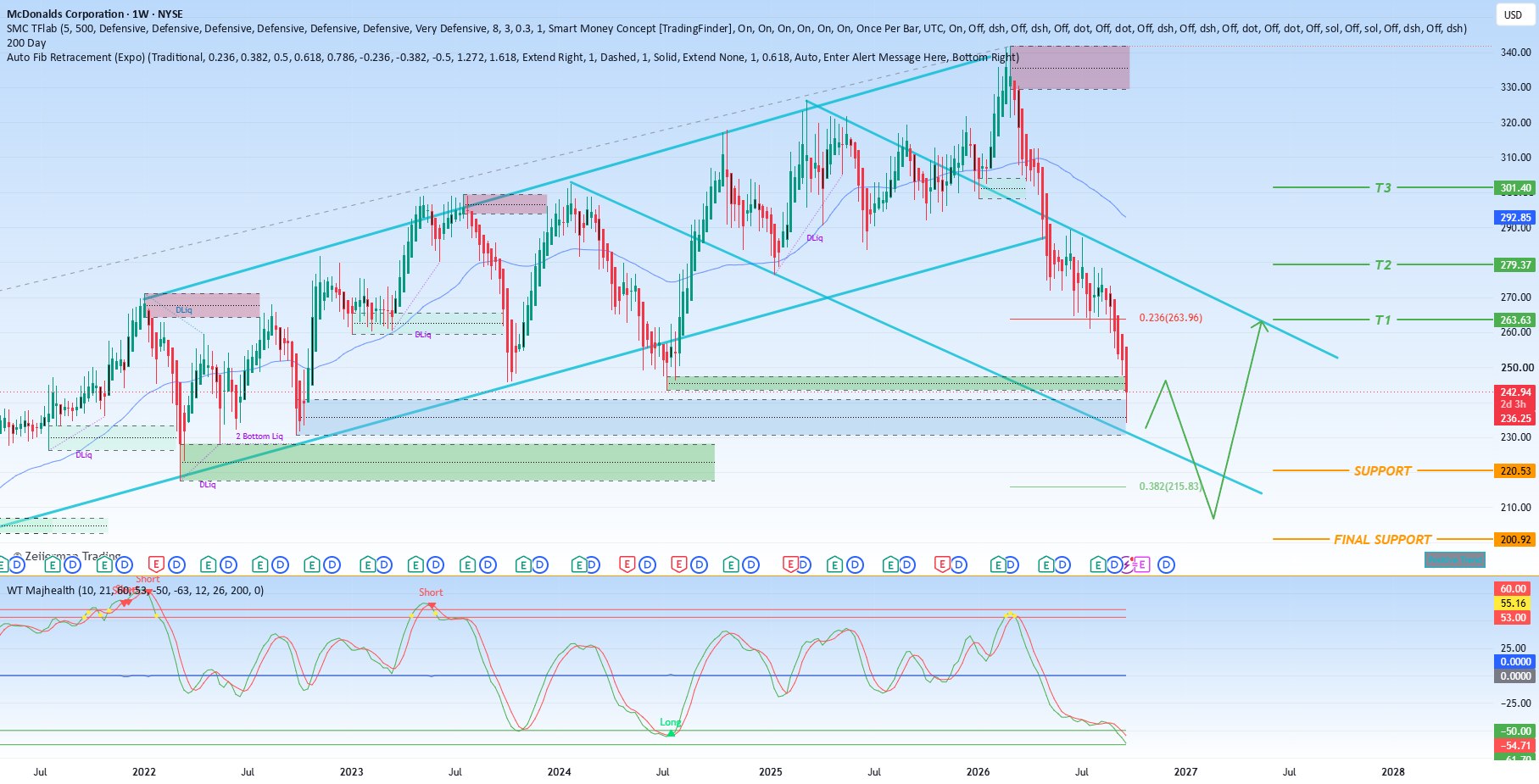Select the FINAL SUPPORT label
The height and width of the screenshot is (784, 1539).
1382,539
